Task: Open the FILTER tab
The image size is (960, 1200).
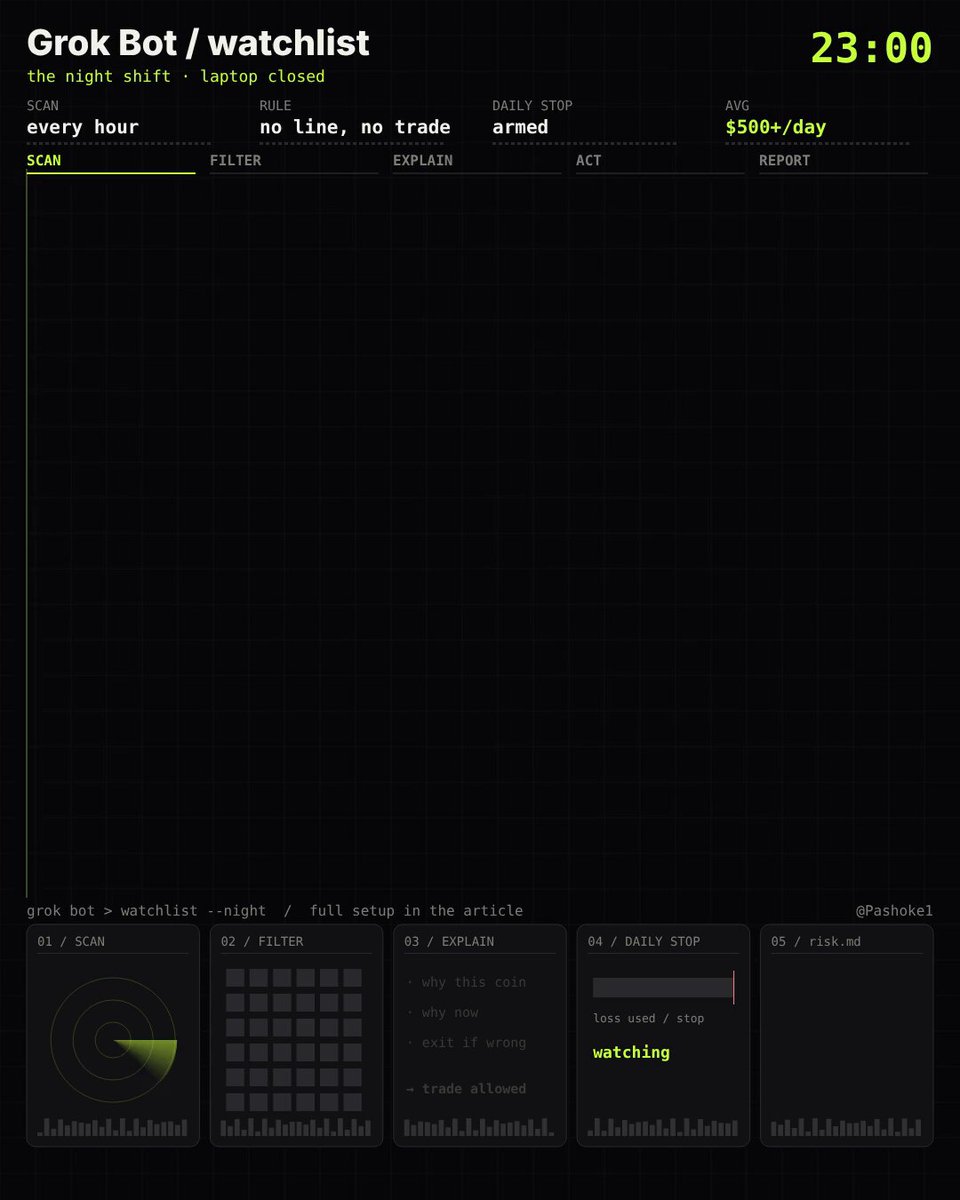Action: [x=294, y=161]
